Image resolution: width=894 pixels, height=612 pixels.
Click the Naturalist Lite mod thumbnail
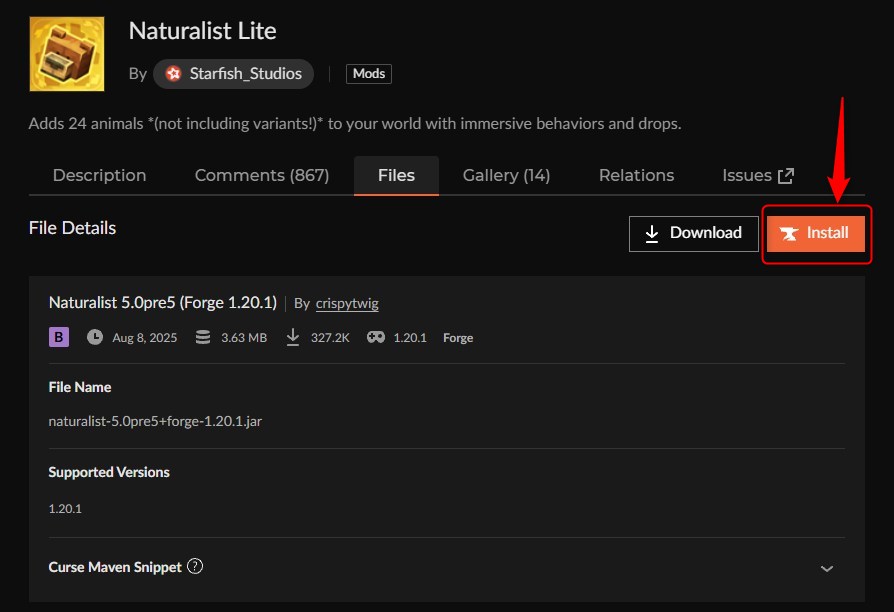pyautogui.click(x=66, y=53)
